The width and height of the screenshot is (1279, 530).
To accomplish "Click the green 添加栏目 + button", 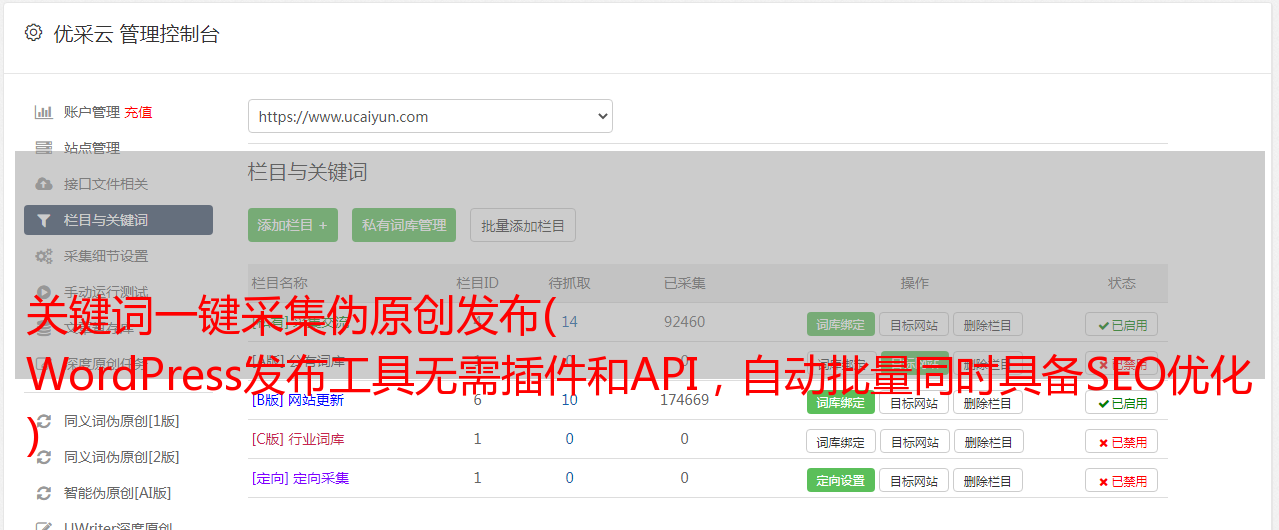I will (x=293, y=225).
